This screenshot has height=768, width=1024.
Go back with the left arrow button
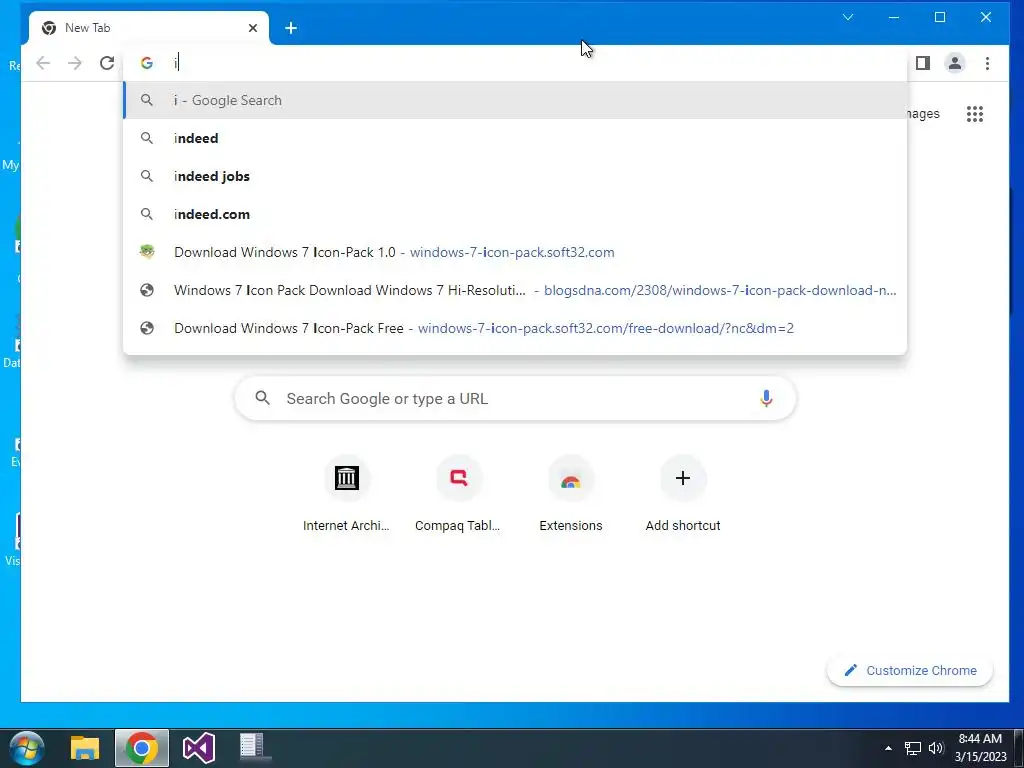pyautogui.click(x=43, y=63)
